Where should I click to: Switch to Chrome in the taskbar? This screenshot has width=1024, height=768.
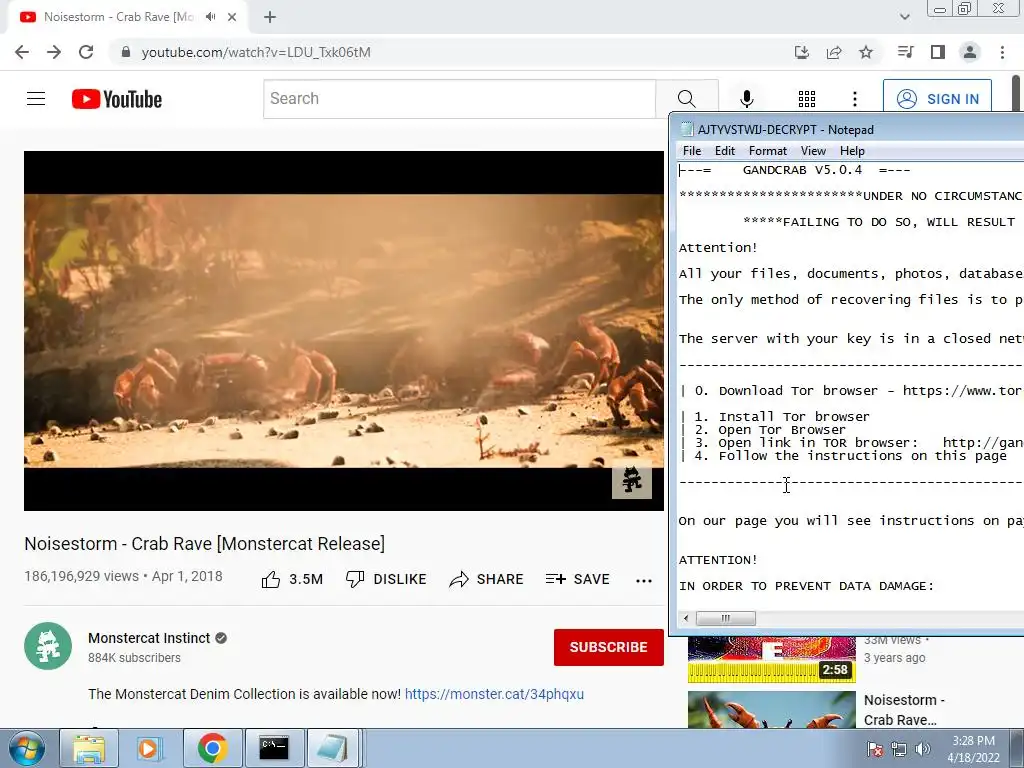coord(212,748)
